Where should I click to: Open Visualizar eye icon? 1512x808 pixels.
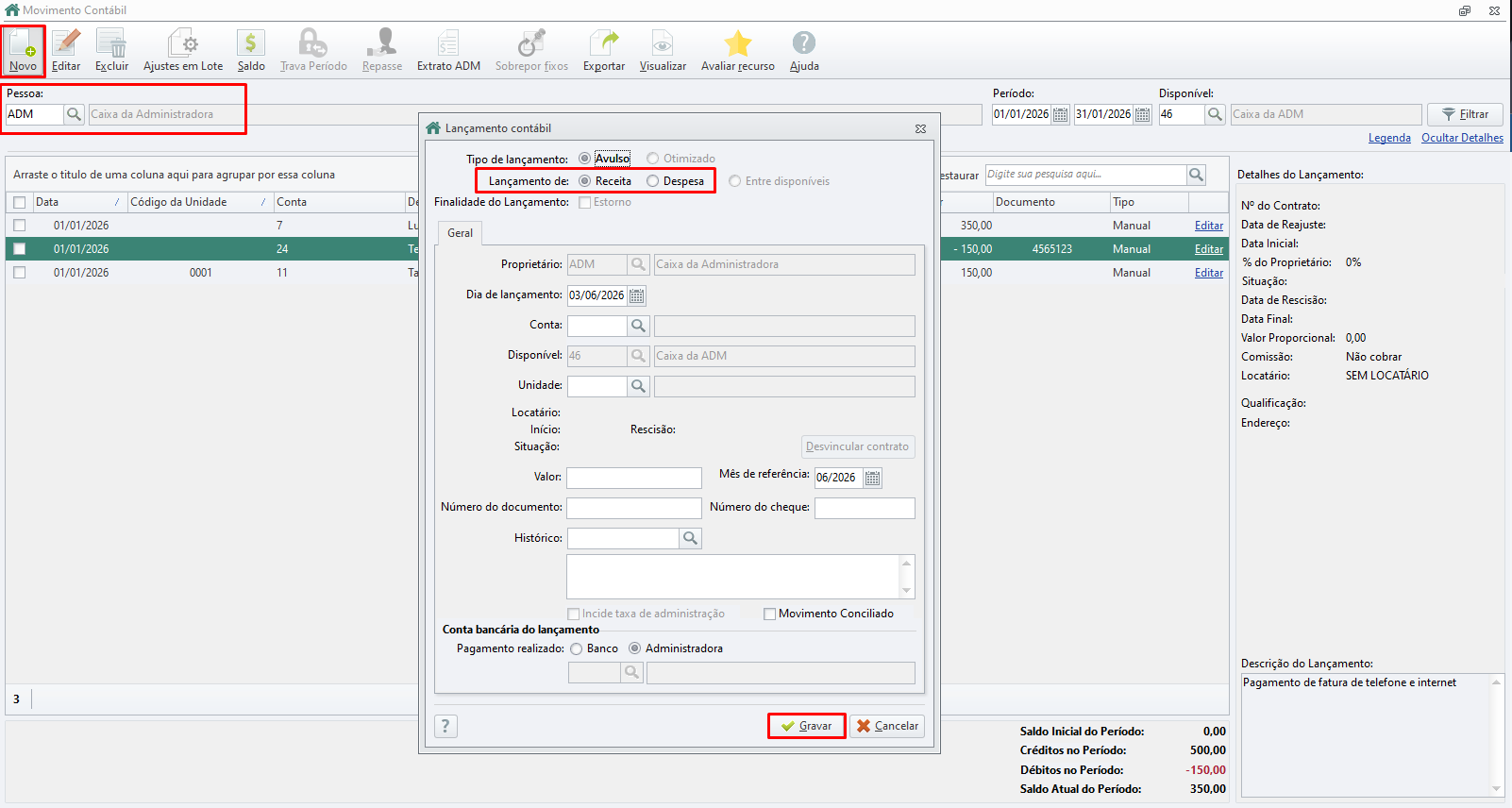tap(663, 43)
